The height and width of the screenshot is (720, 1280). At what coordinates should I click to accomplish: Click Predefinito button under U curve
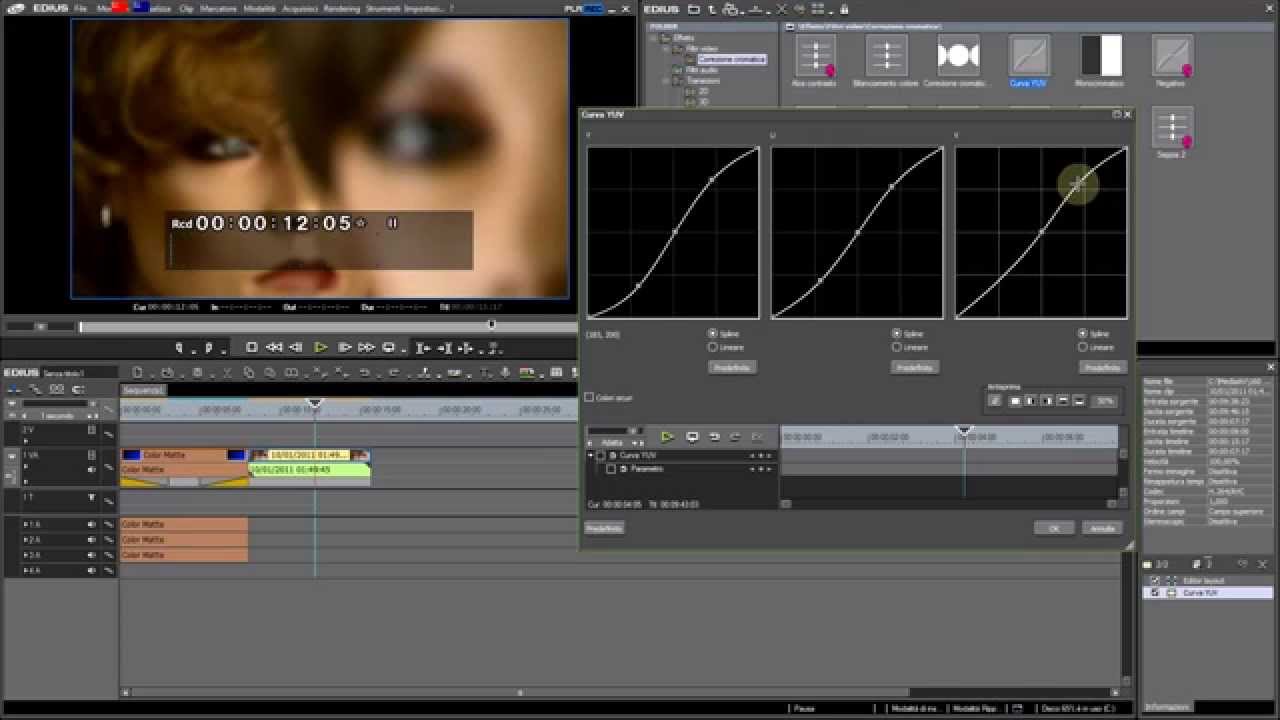915,368
